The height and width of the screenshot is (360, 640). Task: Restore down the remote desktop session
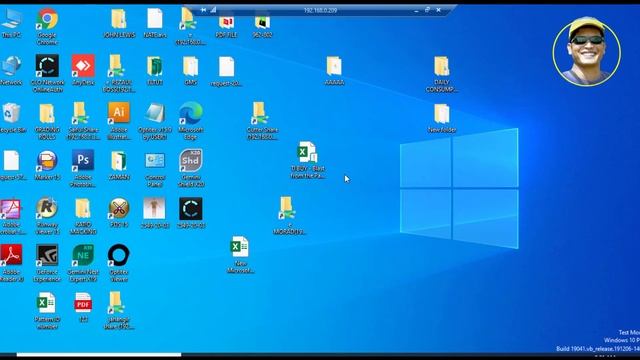coord(427,10)
